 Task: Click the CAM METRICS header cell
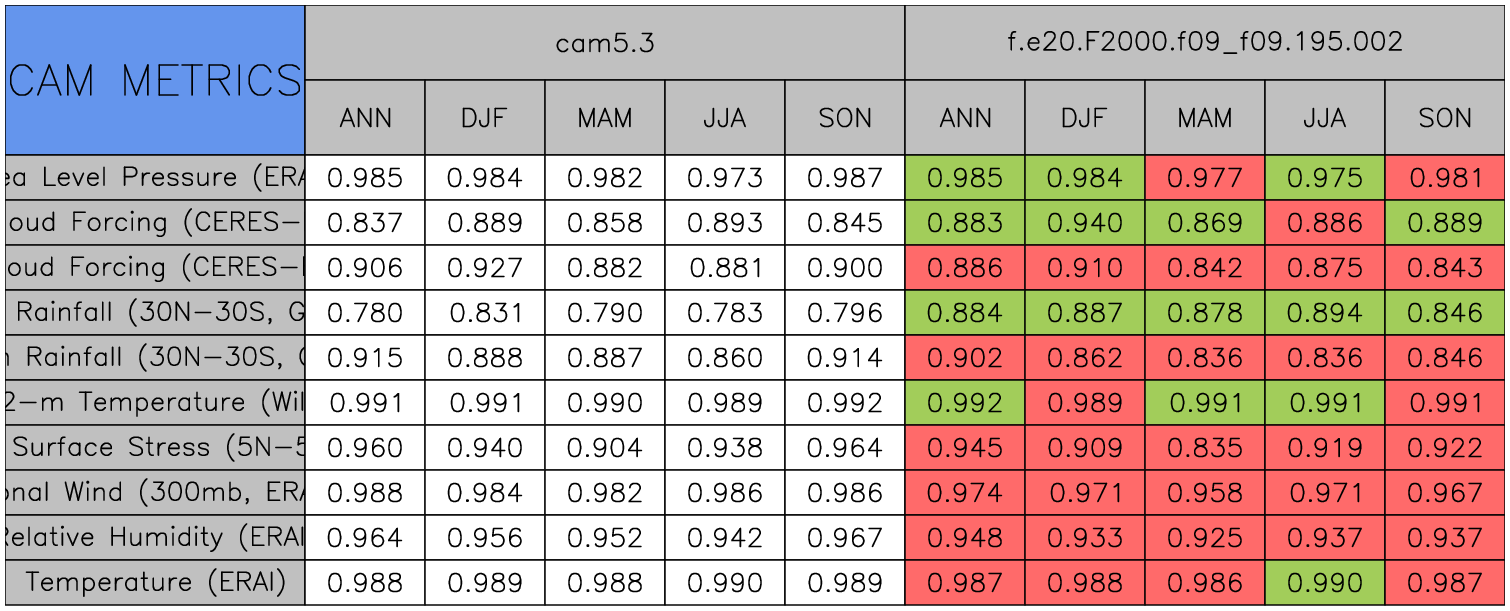(x=154, y=80)
